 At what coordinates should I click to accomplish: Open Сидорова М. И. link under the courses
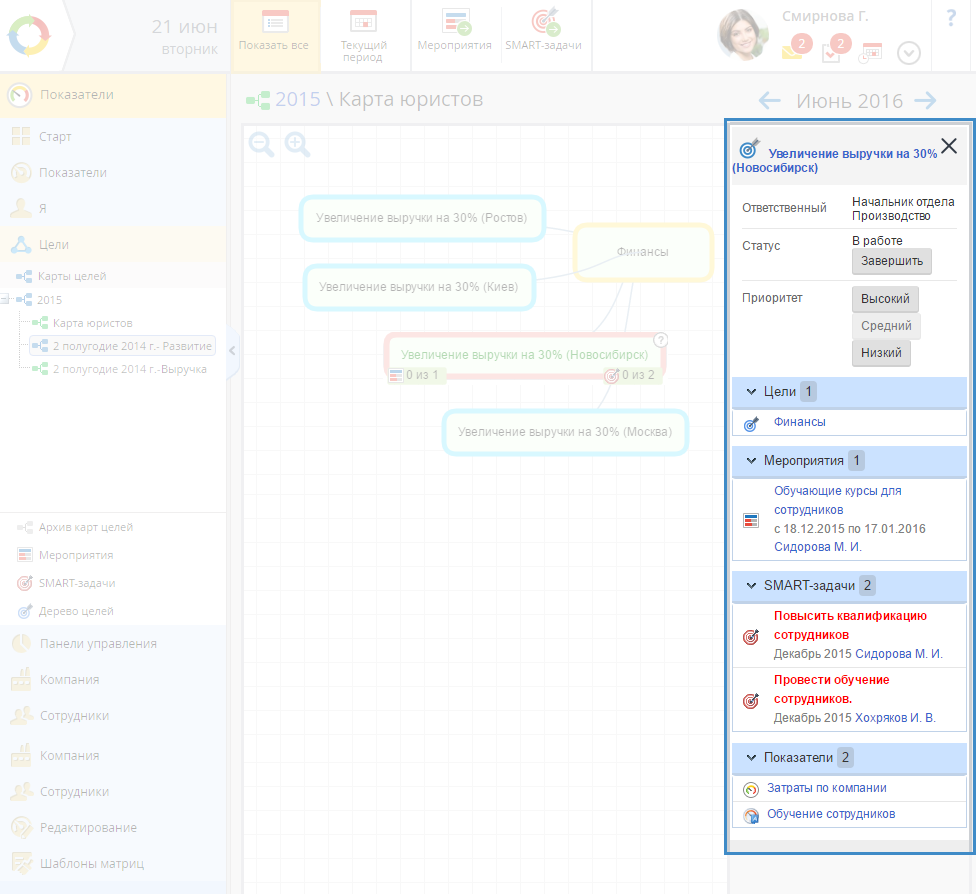pyautogui.click(x=817, y=547)
